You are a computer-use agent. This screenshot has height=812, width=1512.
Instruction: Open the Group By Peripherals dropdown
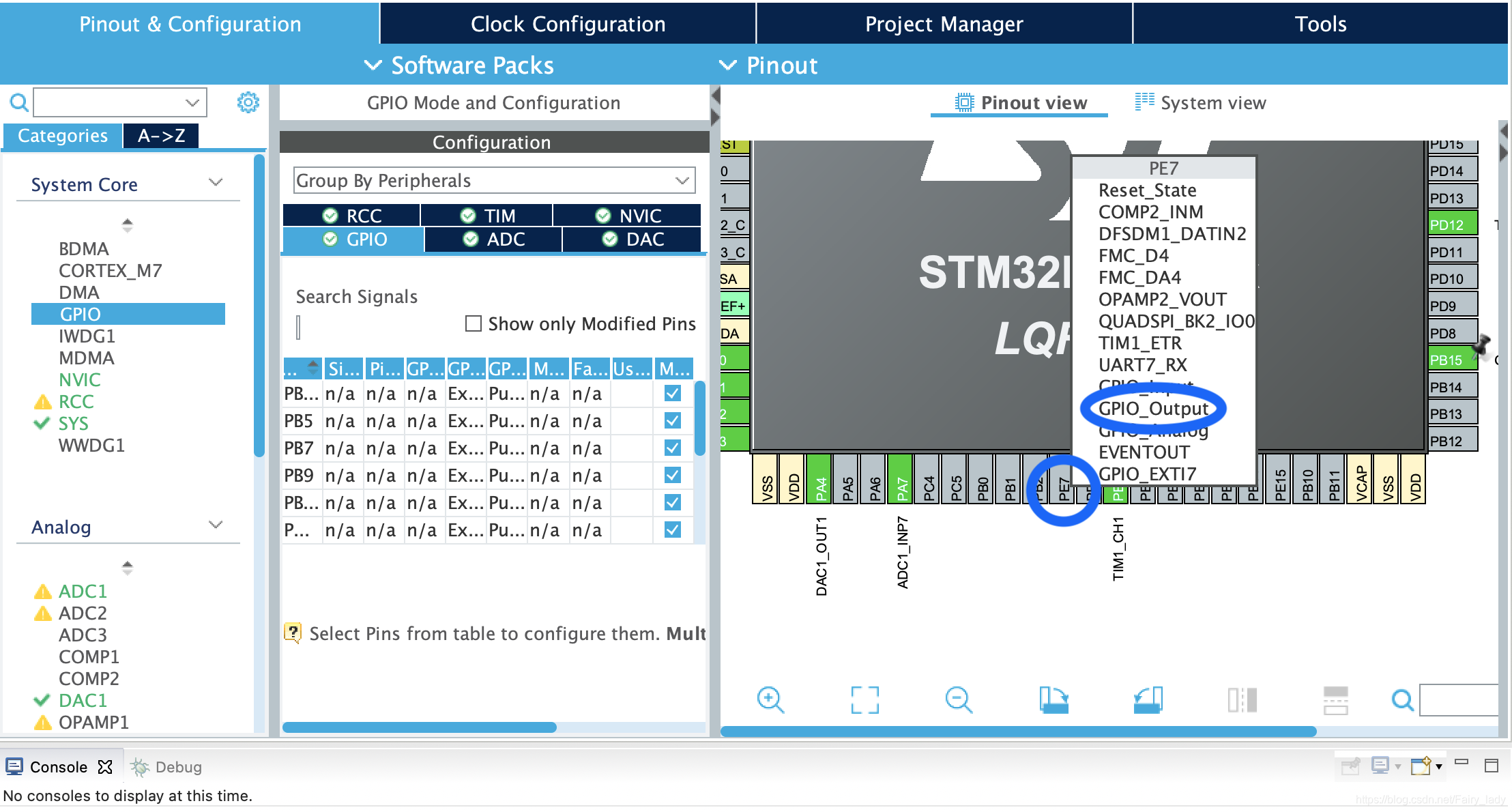494,180
